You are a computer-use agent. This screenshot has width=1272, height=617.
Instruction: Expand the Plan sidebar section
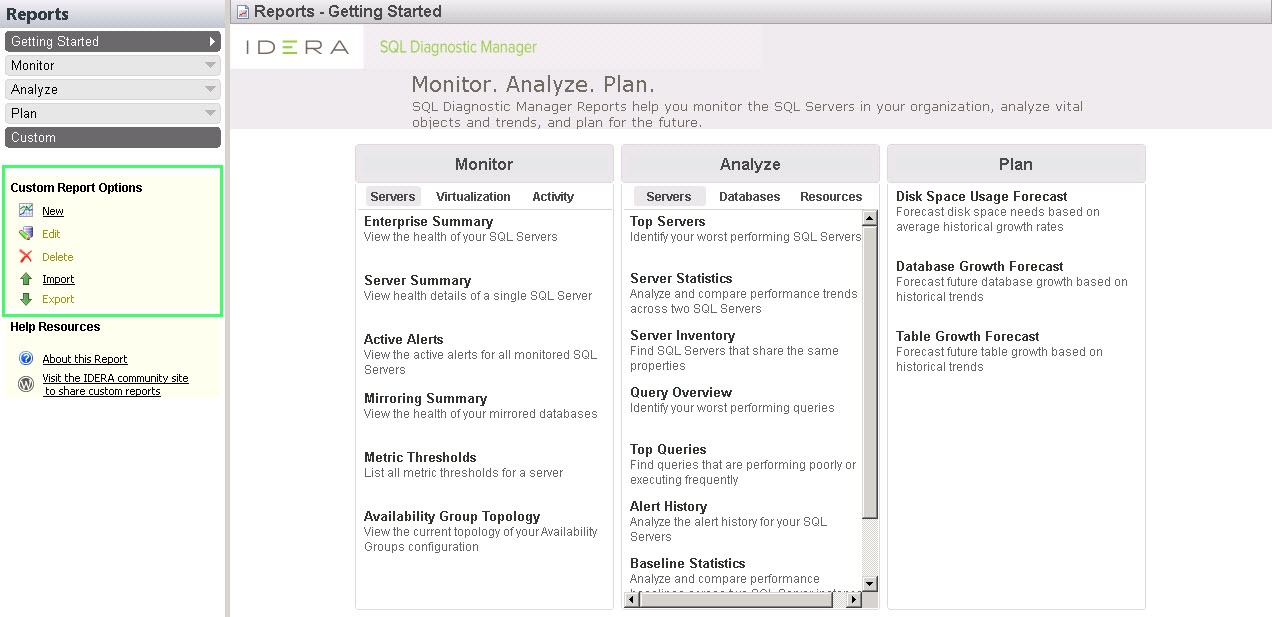point(113,113)
